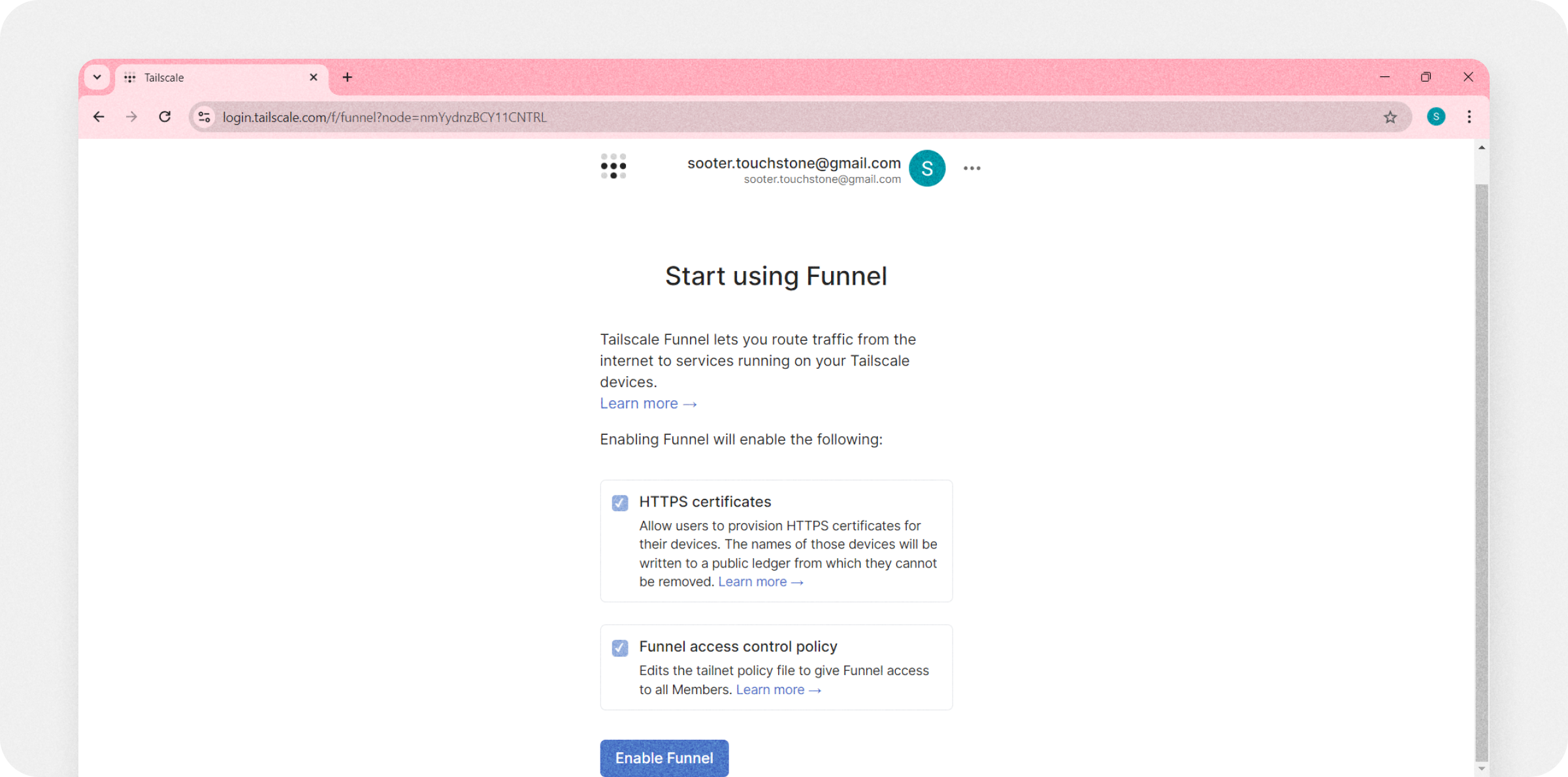The width and height of the screenshot is (1568, 777).
Task: Click the teal "S" account avatar
Action: 926,168
